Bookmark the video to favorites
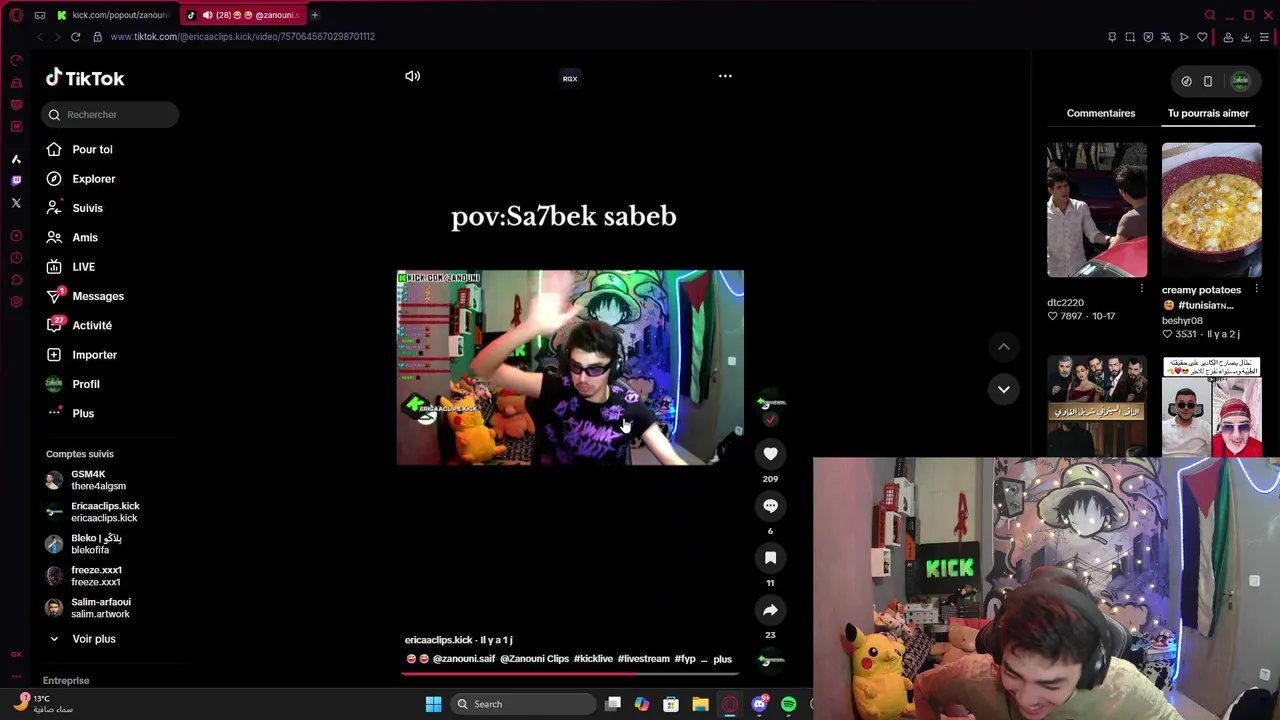The image size is (1280, 720). (770, 558)
